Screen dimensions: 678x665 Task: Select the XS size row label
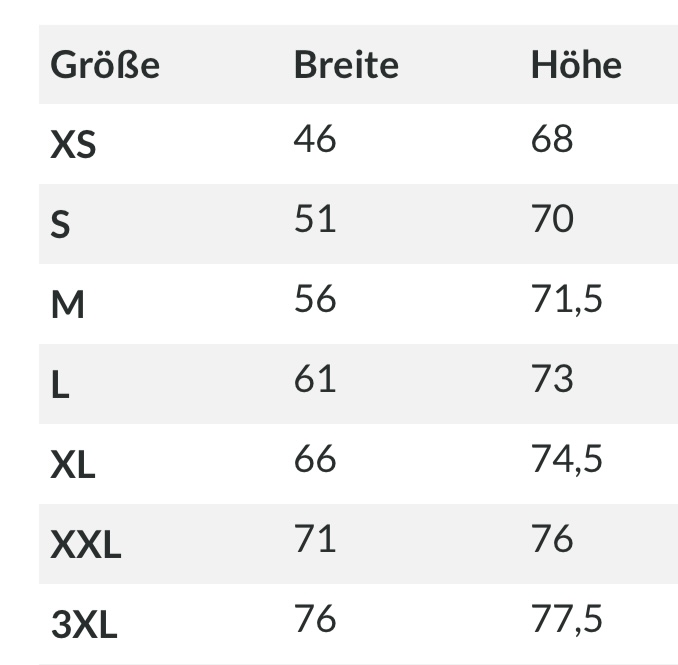click(73, 146)
